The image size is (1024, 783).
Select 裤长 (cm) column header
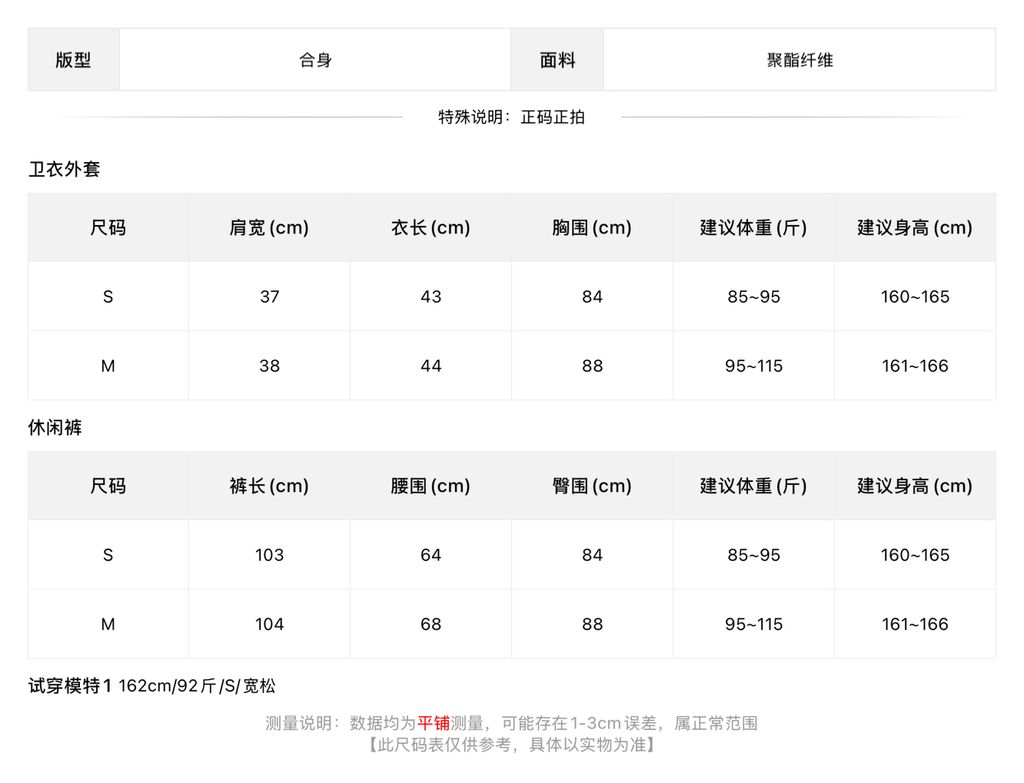(269, 486)
